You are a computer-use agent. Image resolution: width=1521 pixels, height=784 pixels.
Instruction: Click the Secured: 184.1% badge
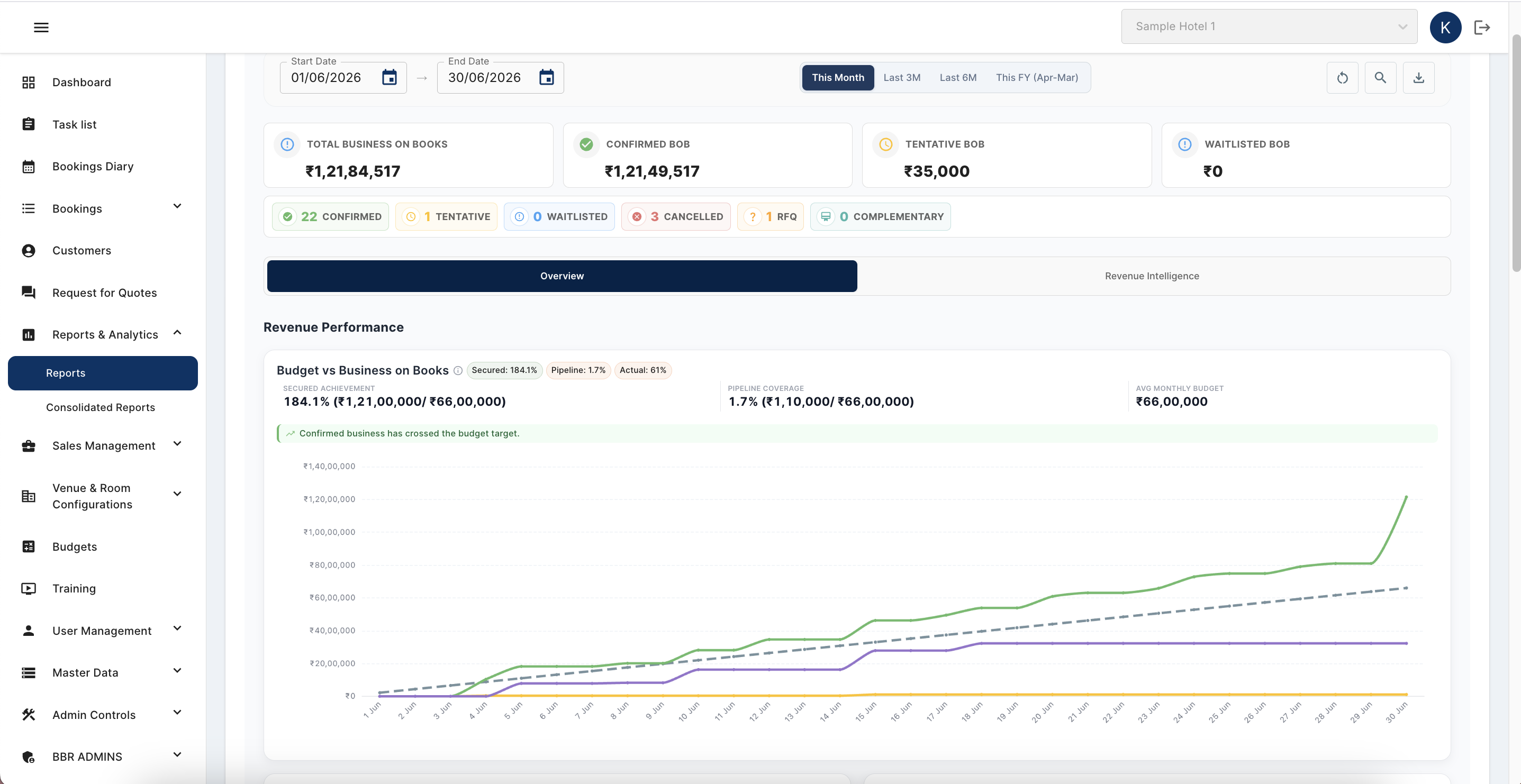point(504,370)
